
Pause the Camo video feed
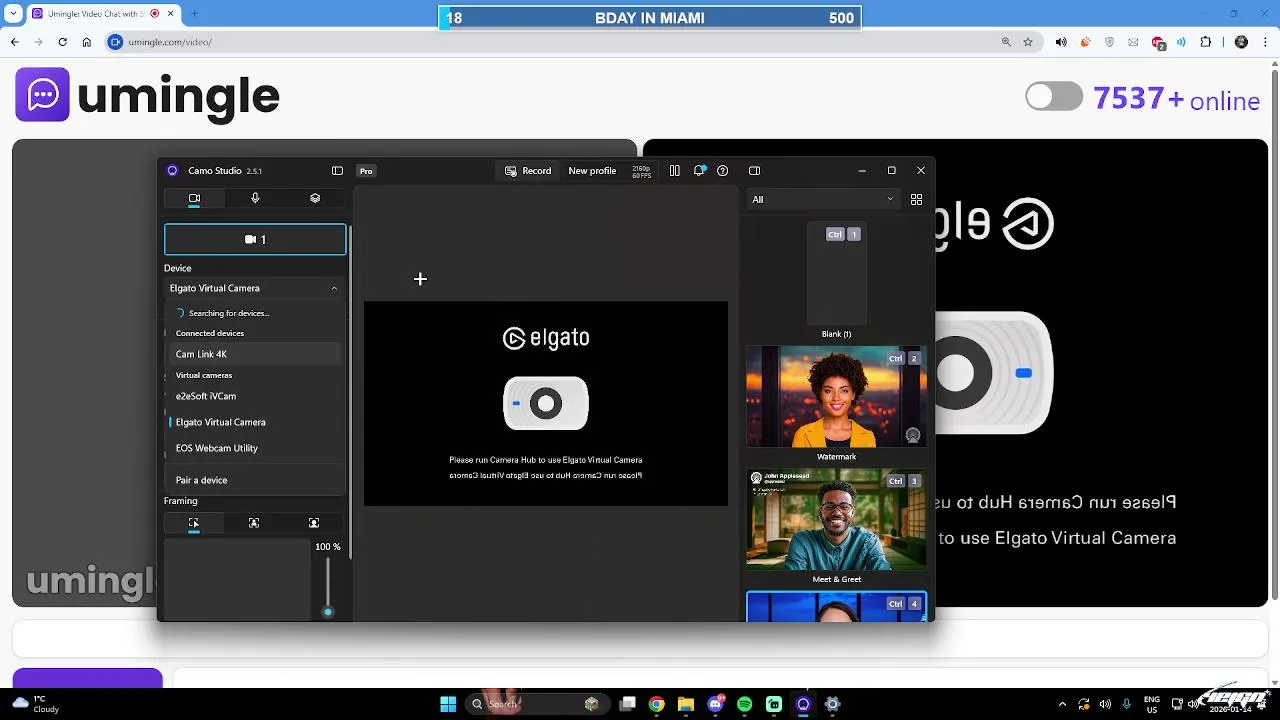pos(675,171)
